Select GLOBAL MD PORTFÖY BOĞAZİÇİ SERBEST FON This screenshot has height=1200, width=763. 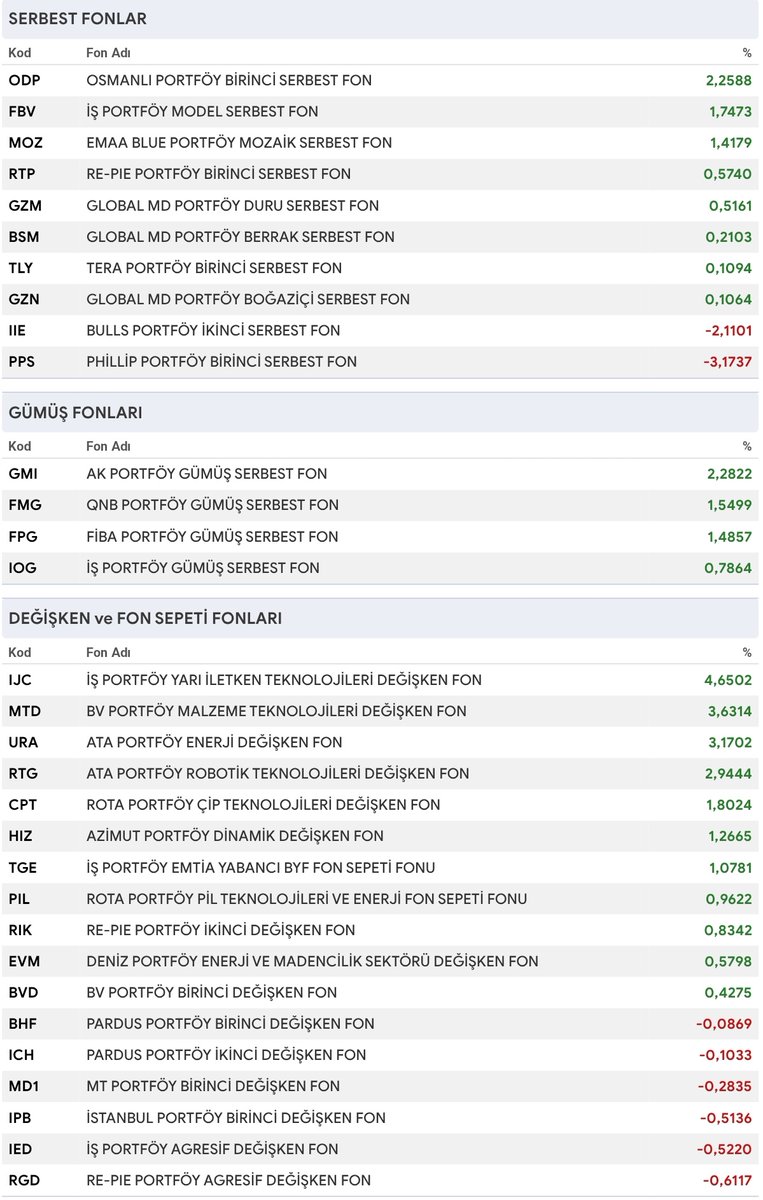(248, 299)
